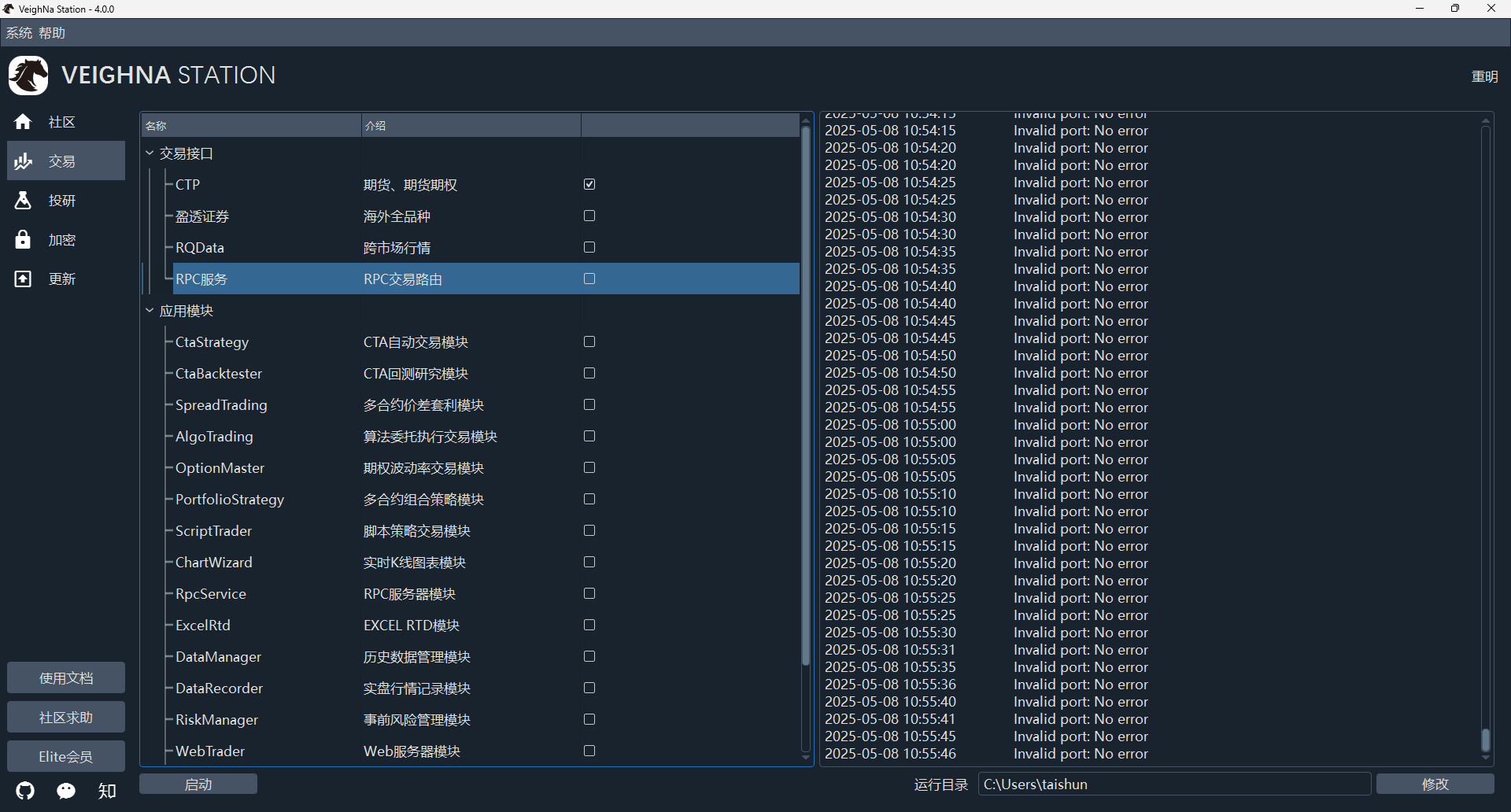
Task: Enable the AlgoTrading module checkbox
Action: coord(589,436)
